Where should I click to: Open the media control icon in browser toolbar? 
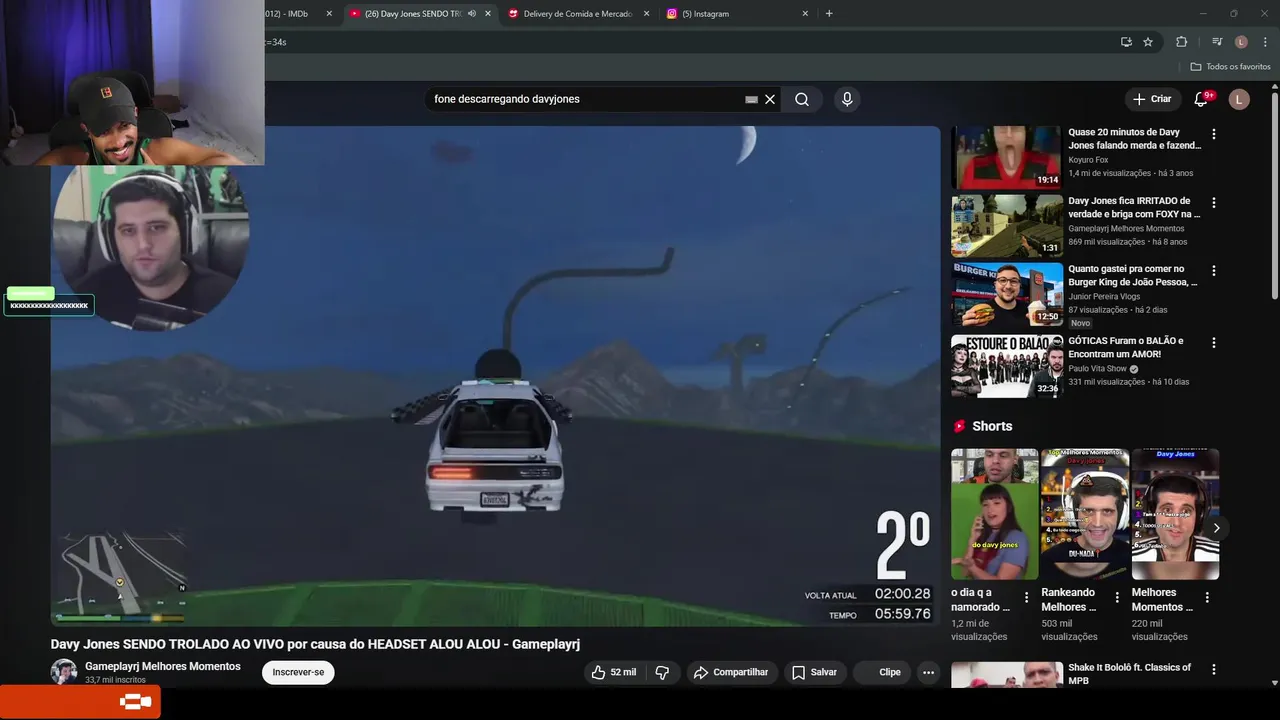click(1217, 42)
